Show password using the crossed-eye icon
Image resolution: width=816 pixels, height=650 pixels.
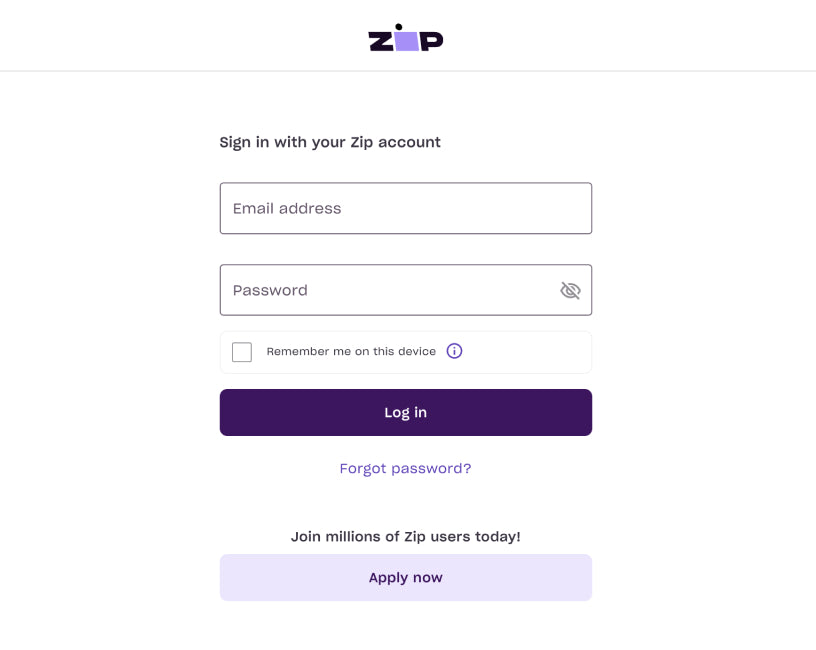click(x=570, y=290)
